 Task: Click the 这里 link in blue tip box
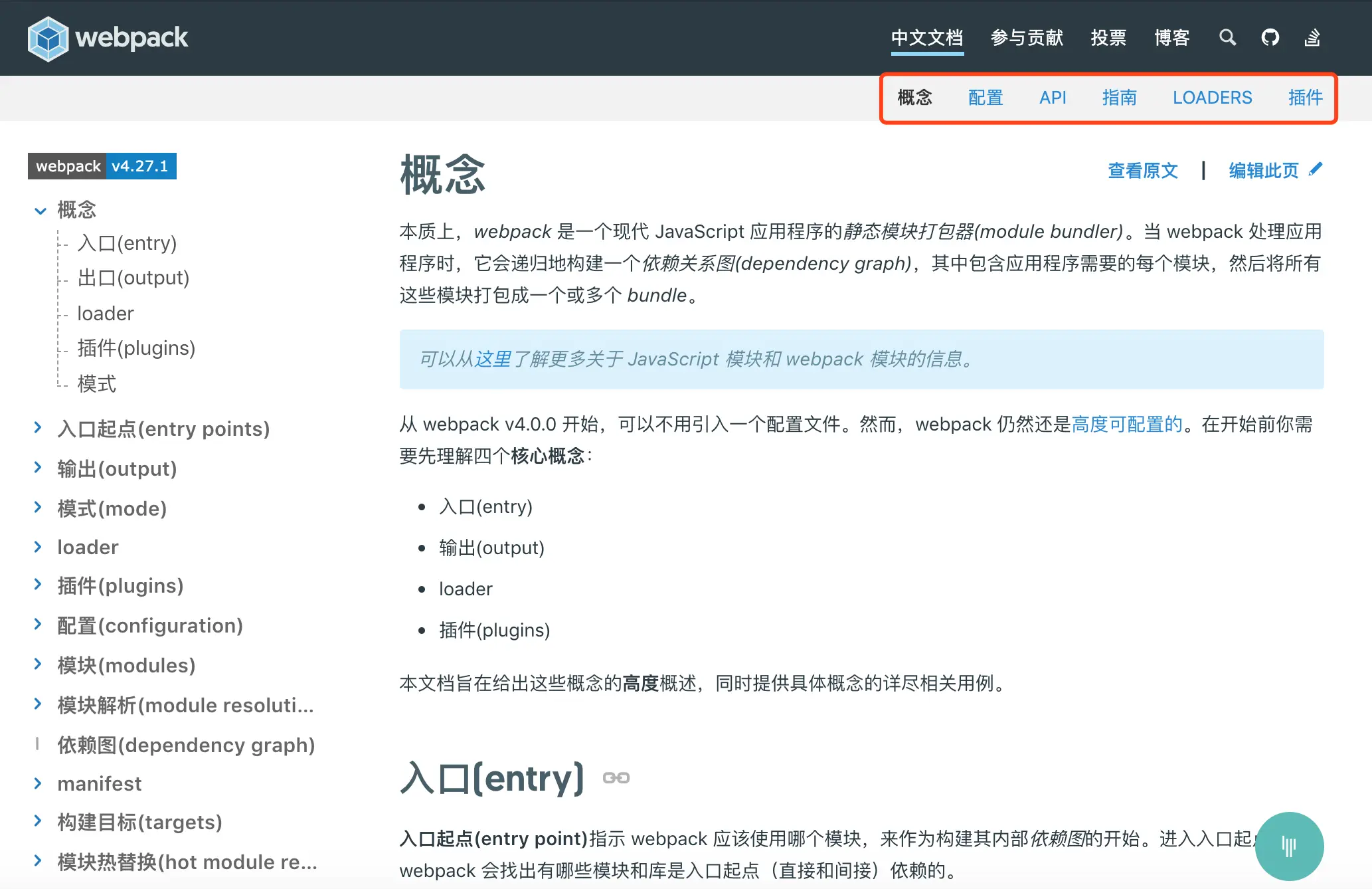[492, 359]
